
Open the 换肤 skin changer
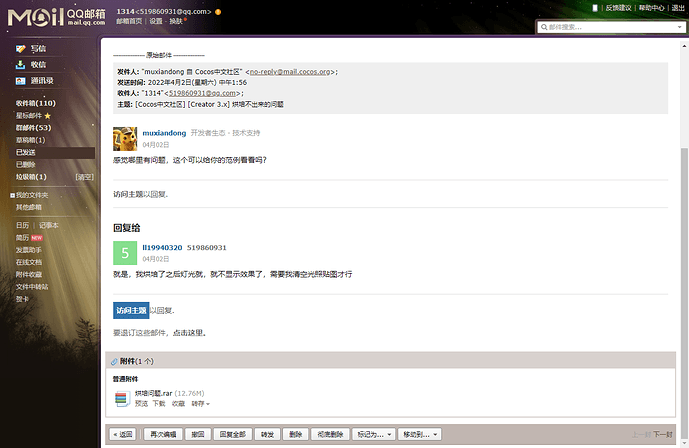pos(176,21)
